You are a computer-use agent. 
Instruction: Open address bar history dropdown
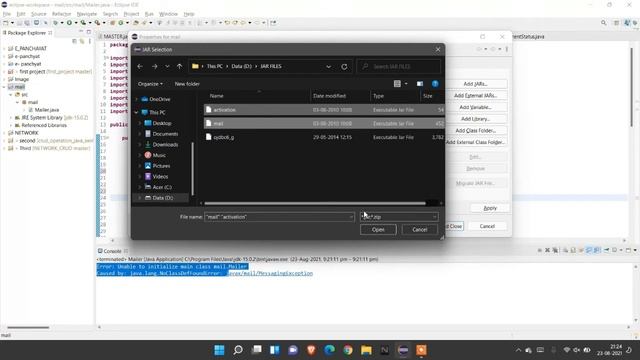coord(329,67)
